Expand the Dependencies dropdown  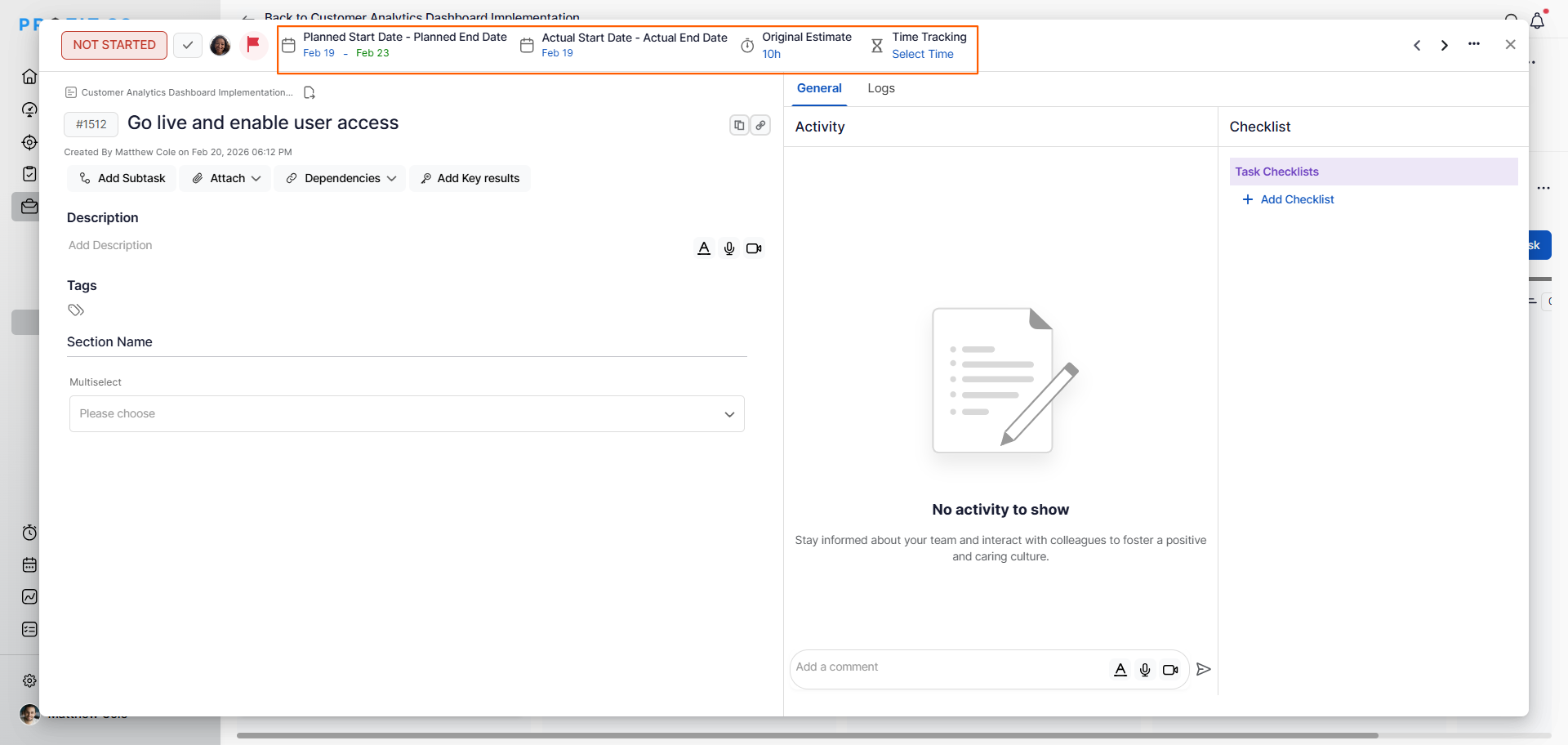(341, 178)
